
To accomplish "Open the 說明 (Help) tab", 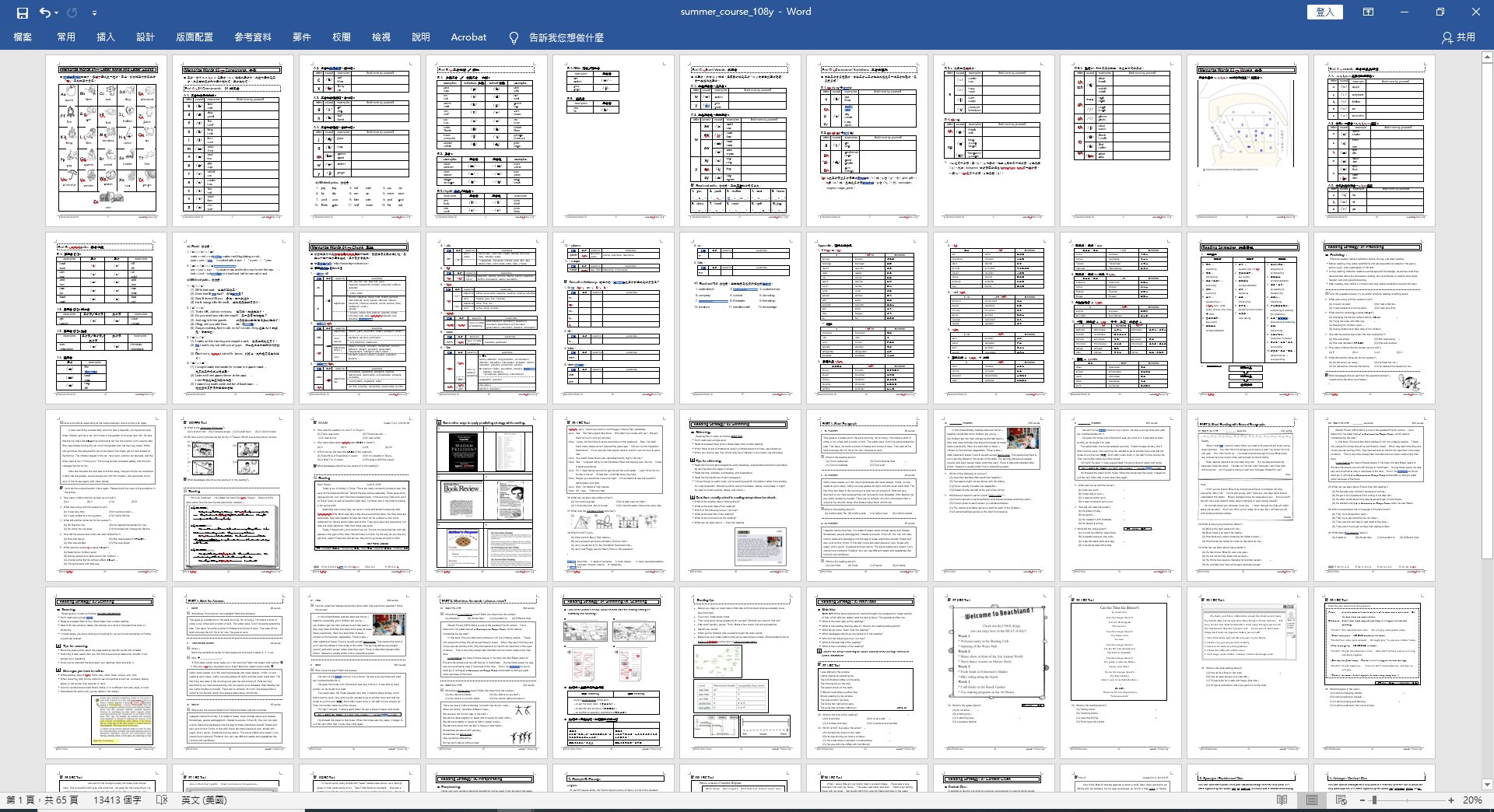I will [x=421, y=37].
